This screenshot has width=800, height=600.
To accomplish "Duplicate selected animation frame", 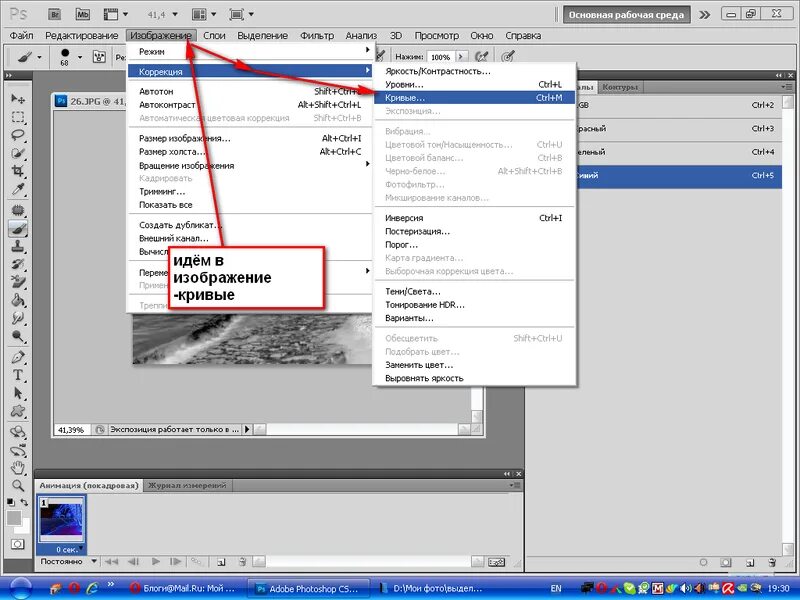I will pyautogui.click(x=221, y=562).
